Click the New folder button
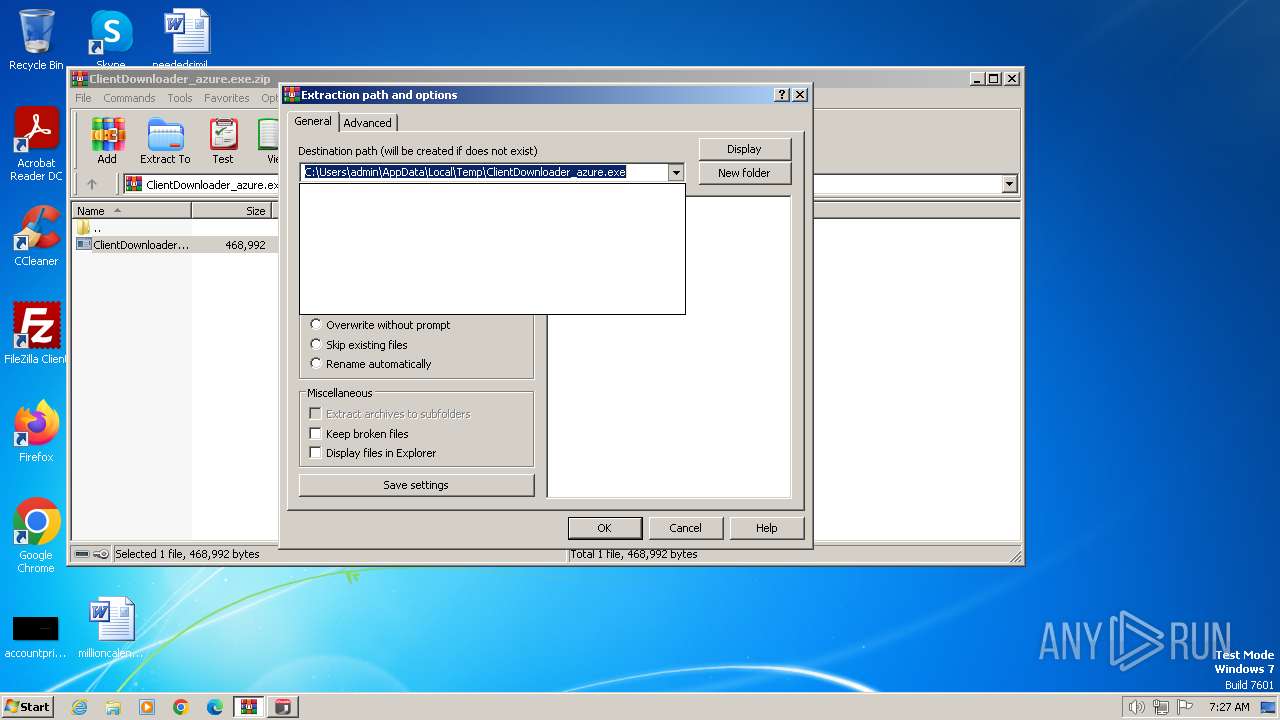 pyautogui.click(x=744, y=173)
